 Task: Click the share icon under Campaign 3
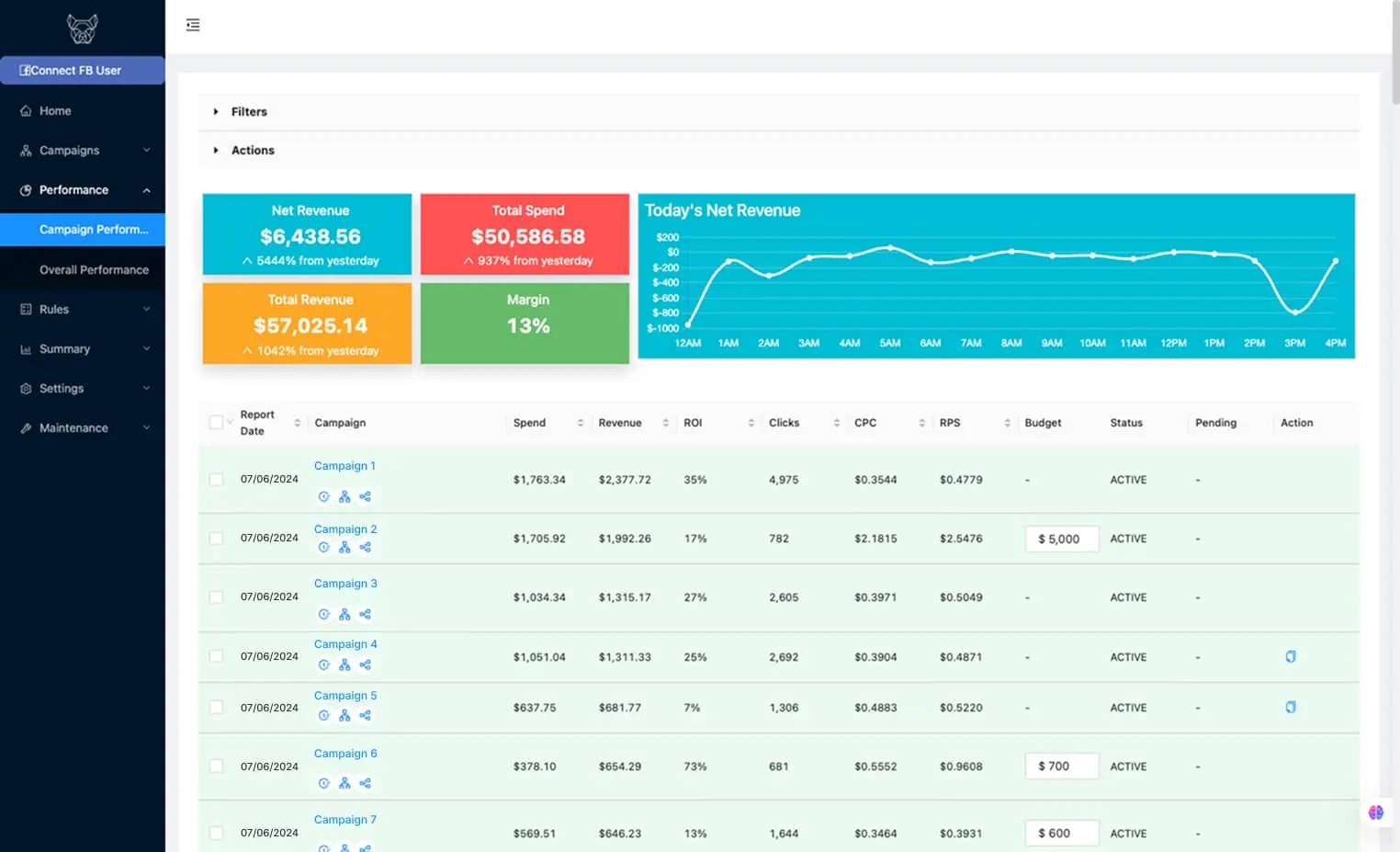[x=365, y=614]
